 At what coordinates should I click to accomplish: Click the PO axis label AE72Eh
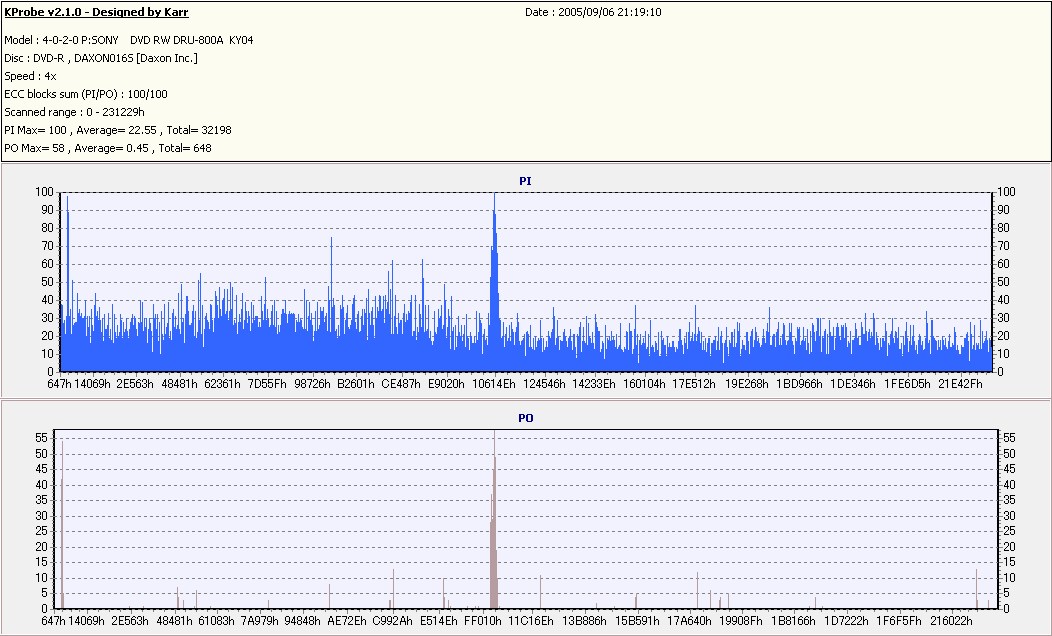347,621
